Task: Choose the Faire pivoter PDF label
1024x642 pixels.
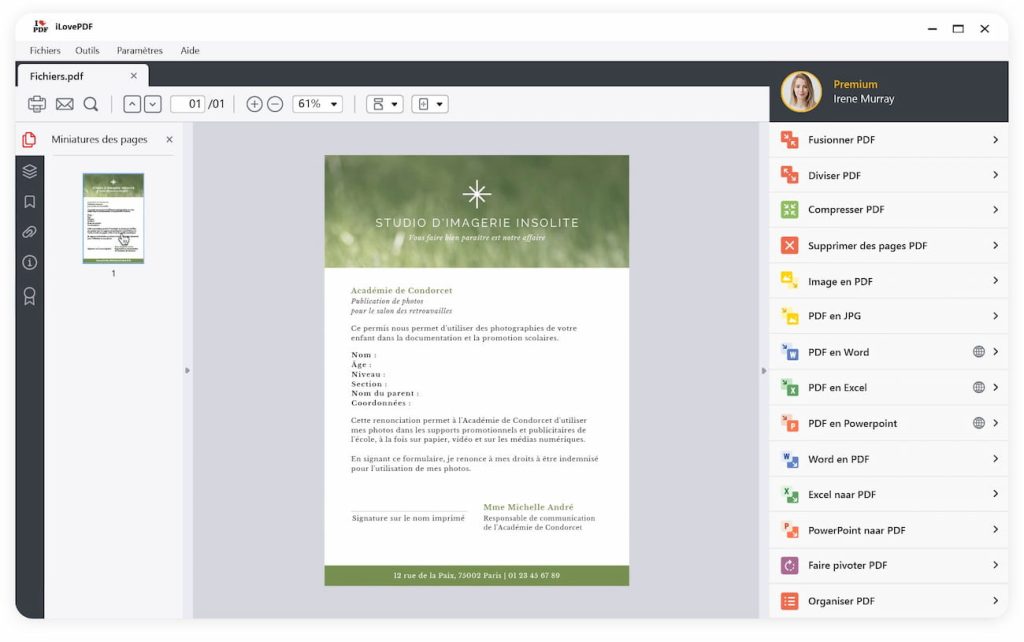Action: 847,566
